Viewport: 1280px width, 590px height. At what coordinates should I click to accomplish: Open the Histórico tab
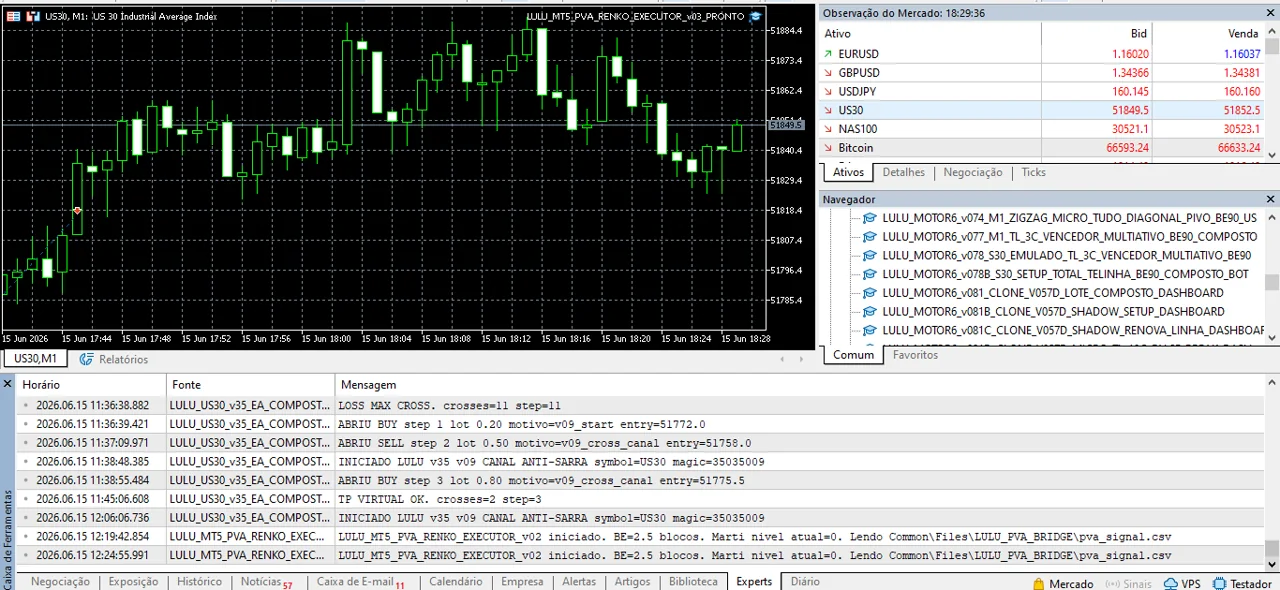tap(199, 582)
